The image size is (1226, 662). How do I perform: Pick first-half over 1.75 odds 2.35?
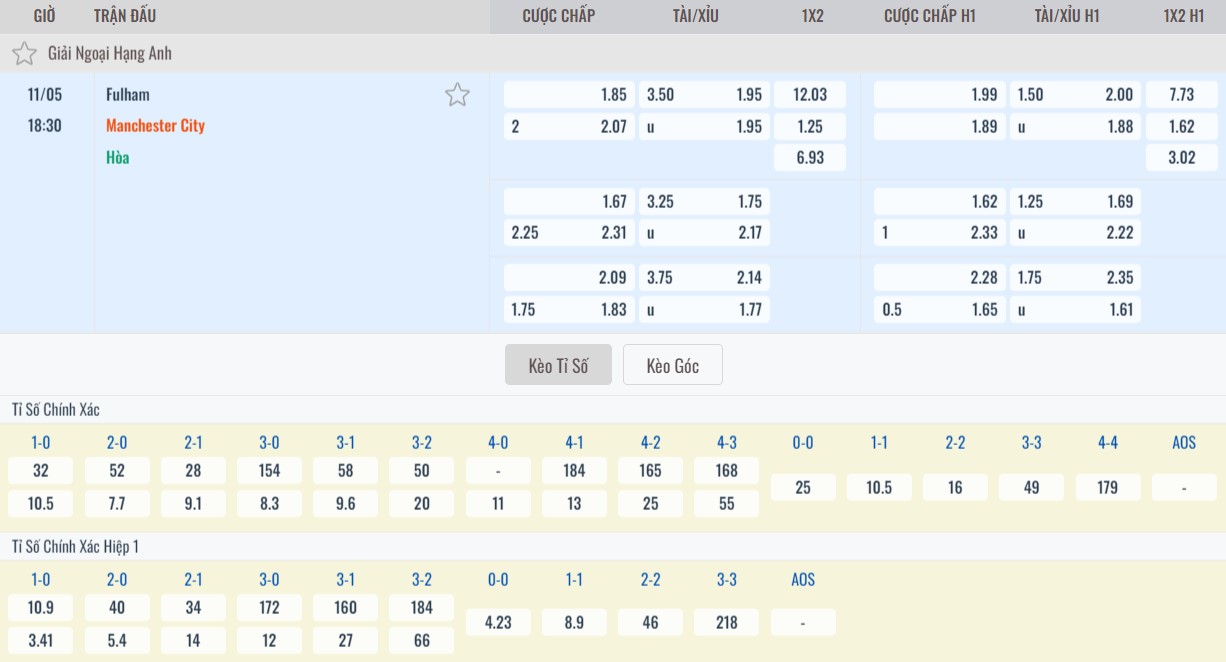1075,278
